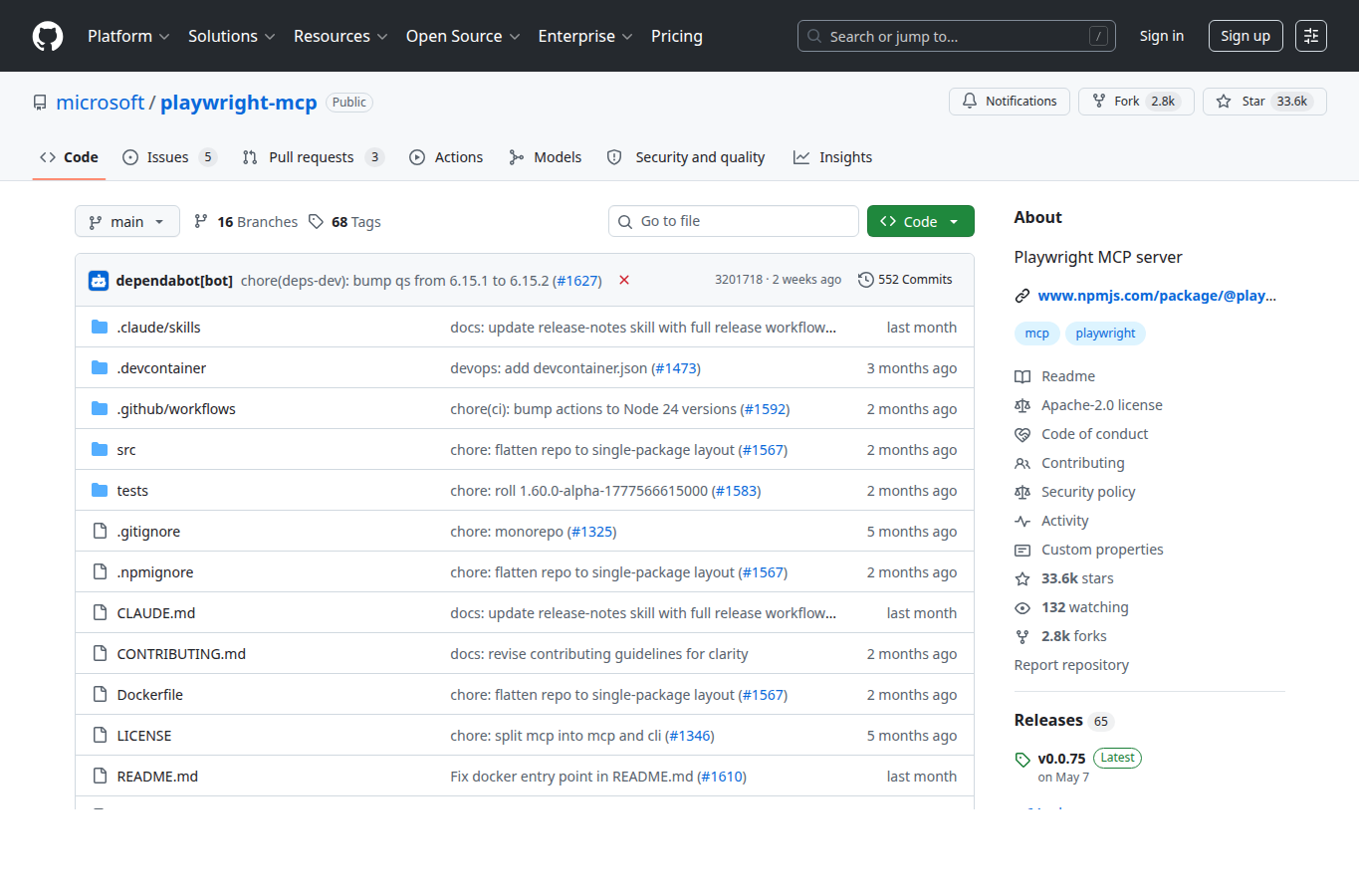Image resolution: width=1359 pixels, height=896 pixels.
Task: Open the playwright-mcp repository name link
Action: pyautogui.click(x=239, y=103)
